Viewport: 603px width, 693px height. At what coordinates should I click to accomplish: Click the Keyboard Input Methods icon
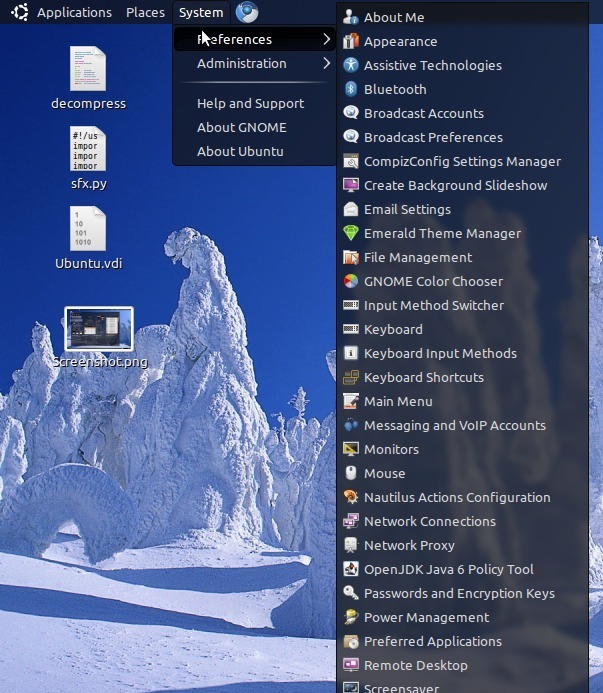351,353
